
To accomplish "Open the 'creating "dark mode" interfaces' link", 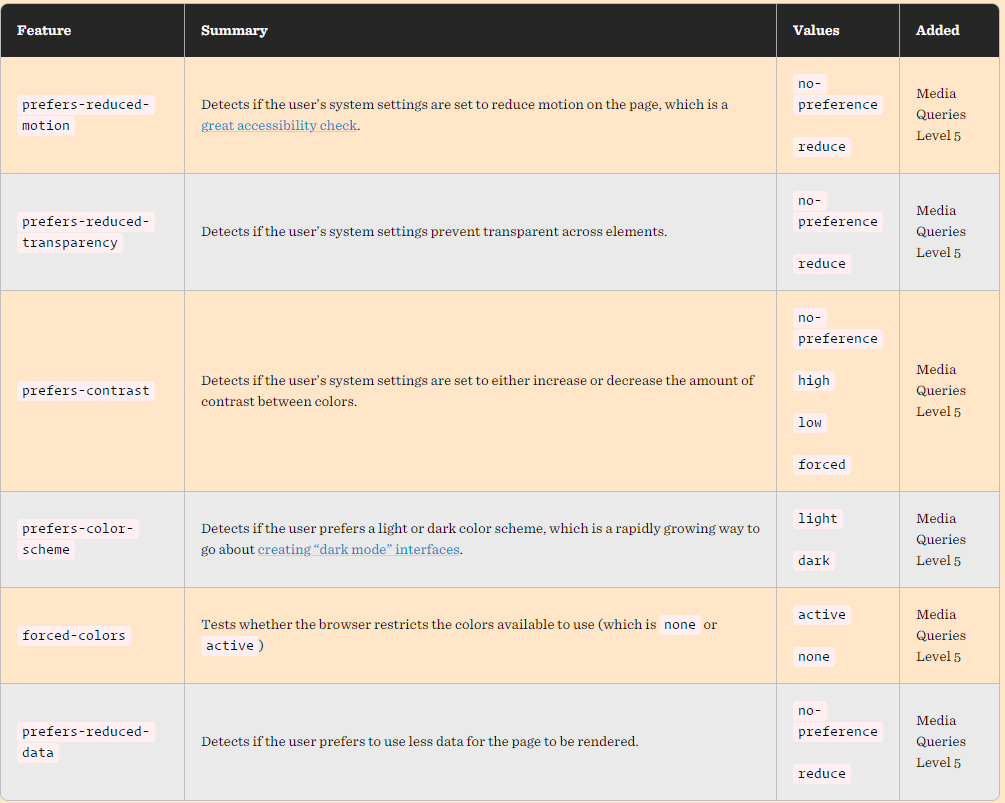I will (359, 550).
